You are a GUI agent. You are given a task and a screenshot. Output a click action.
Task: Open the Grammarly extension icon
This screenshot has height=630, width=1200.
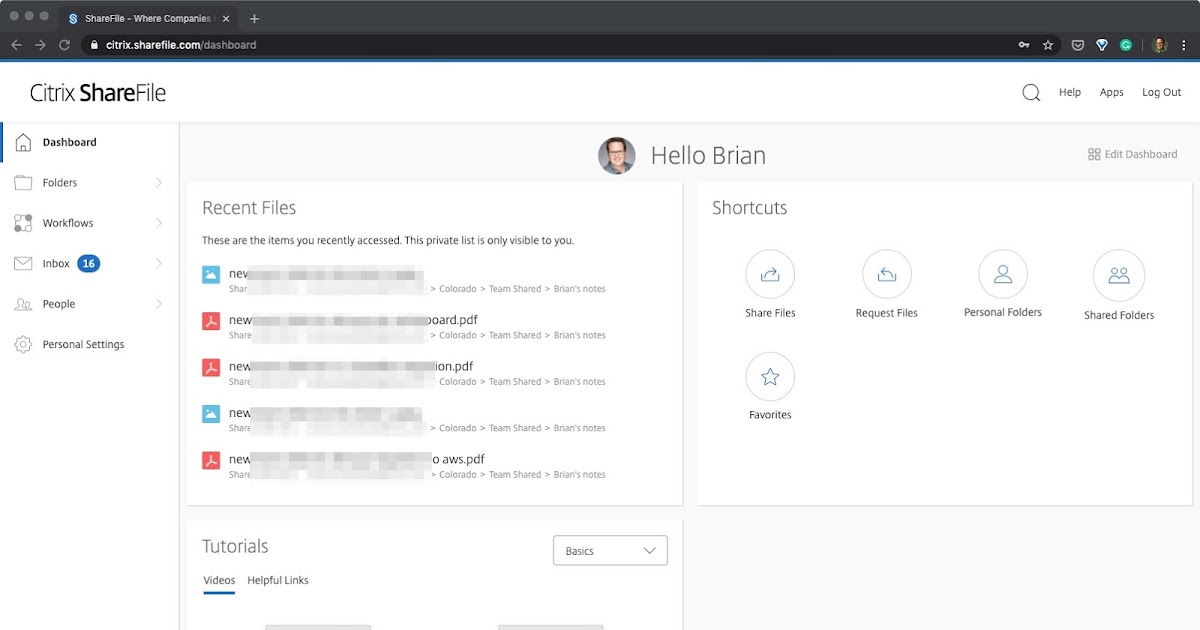tap(1126, 44)
